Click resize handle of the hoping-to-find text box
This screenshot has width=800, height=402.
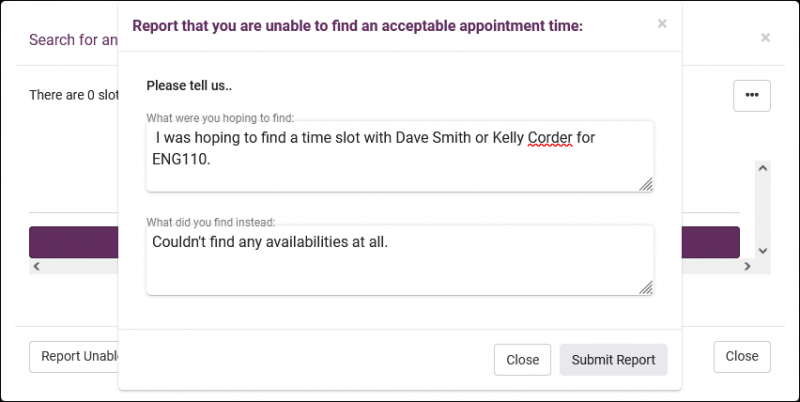(x=646, y=184)
